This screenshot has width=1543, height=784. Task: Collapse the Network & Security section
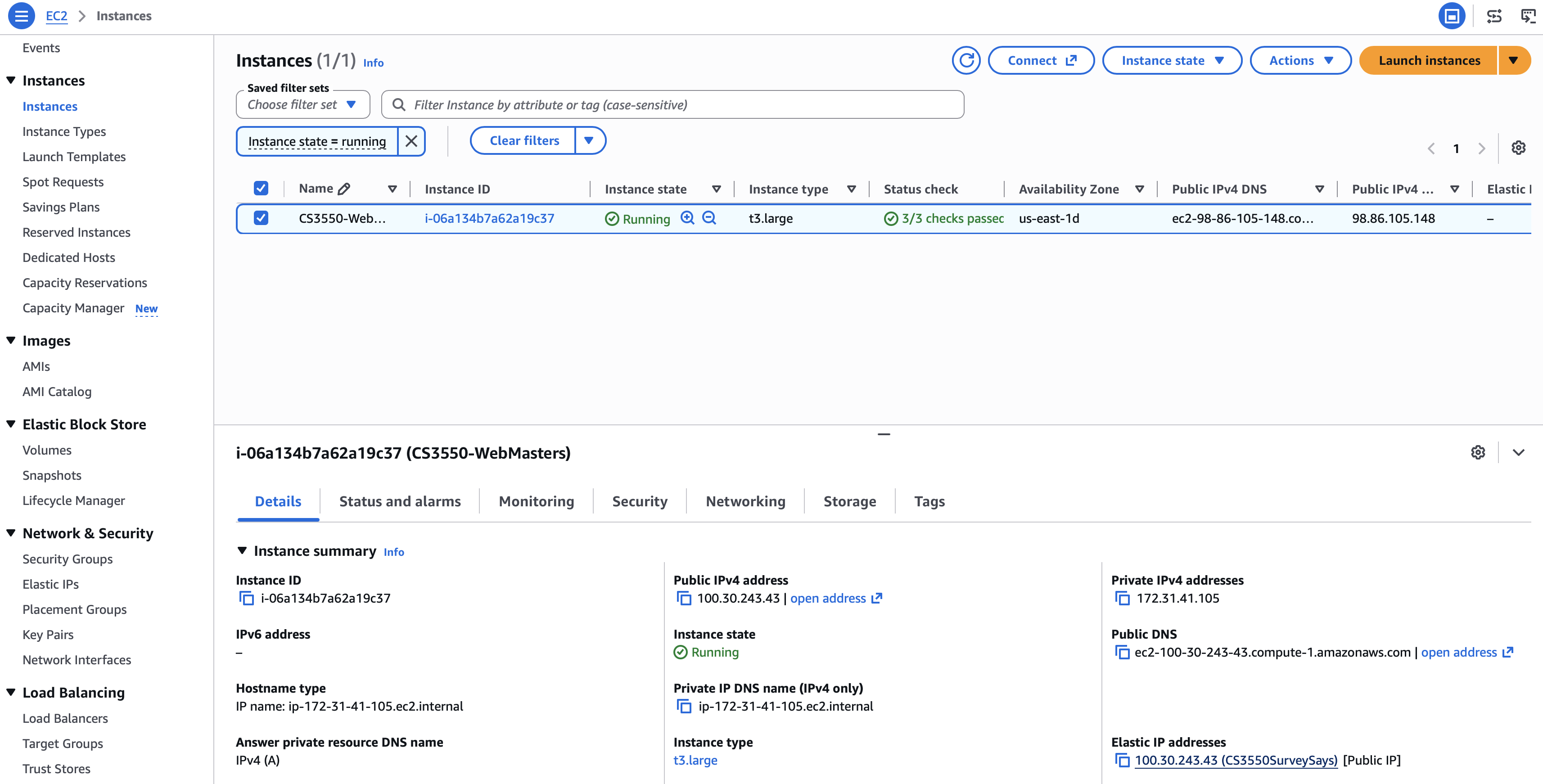pyautogui.click(x=11, y=533)
